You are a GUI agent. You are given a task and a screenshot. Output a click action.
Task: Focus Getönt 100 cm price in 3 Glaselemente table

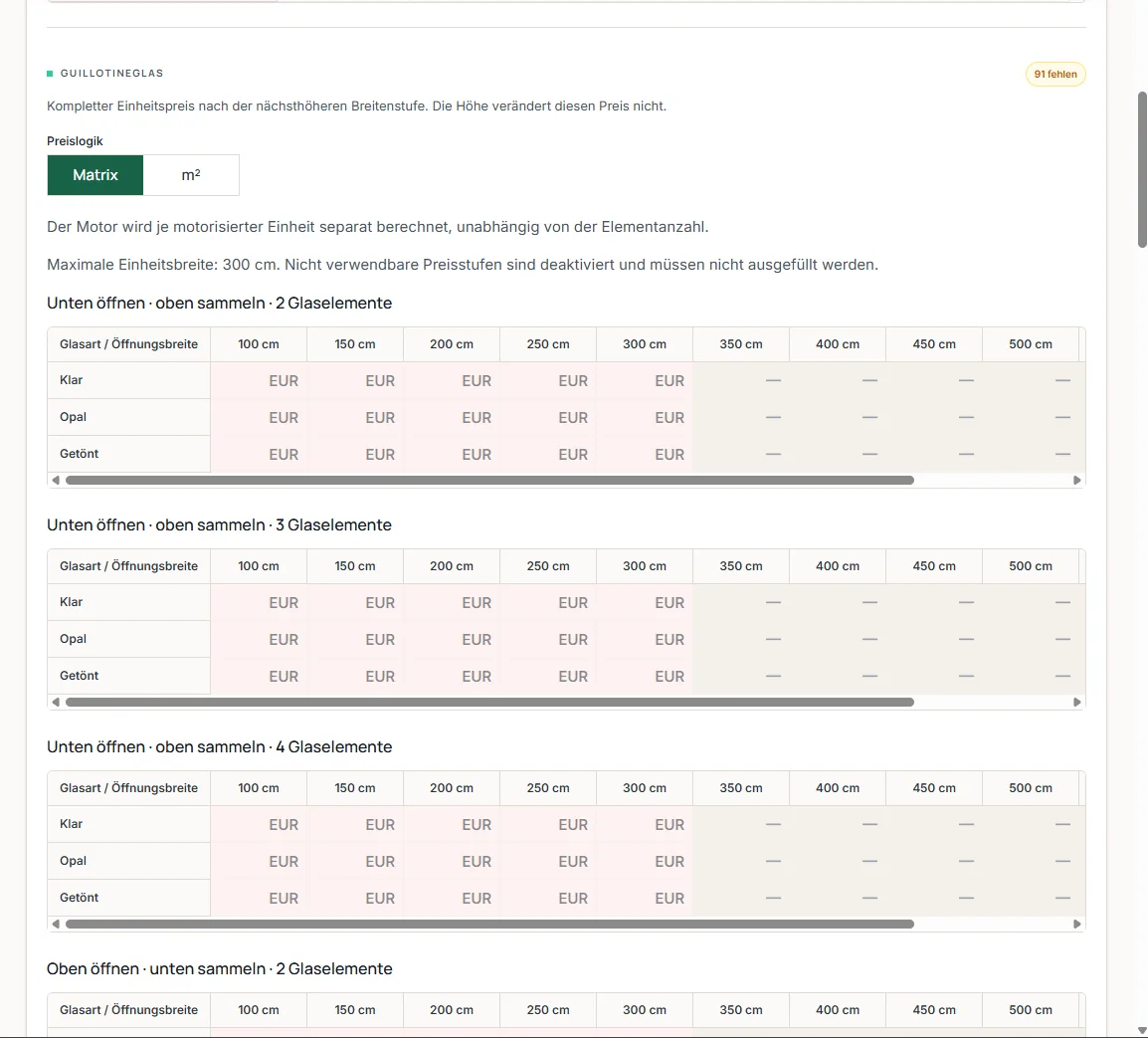pyautogui.click(x=259, y=676)
